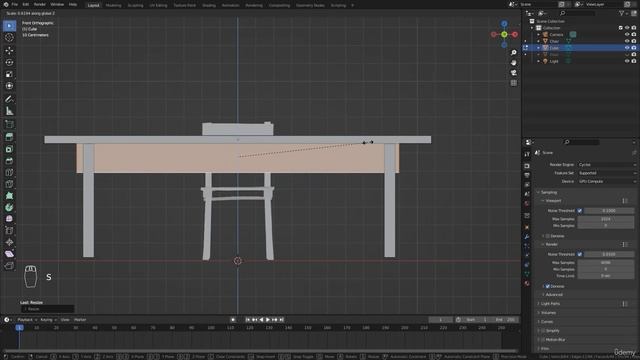Select the Loop Cut tool
The width and height of the screenshot is (640, 360).
click(x=9, y=173)
